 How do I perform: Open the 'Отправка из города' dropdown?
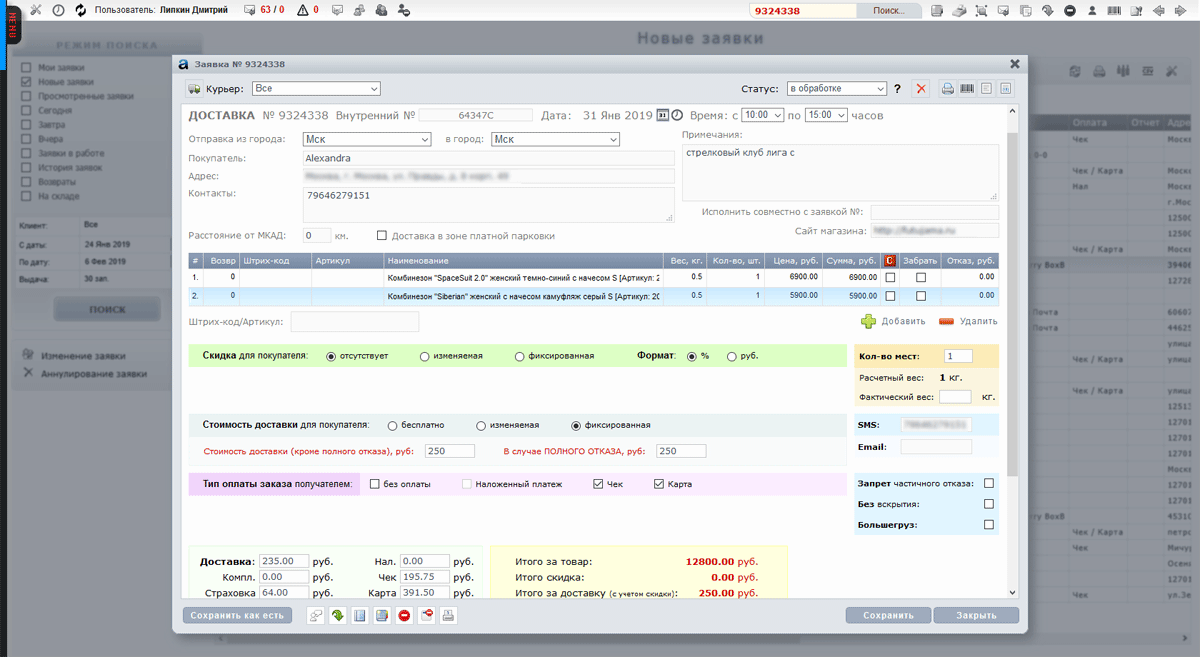366,139
